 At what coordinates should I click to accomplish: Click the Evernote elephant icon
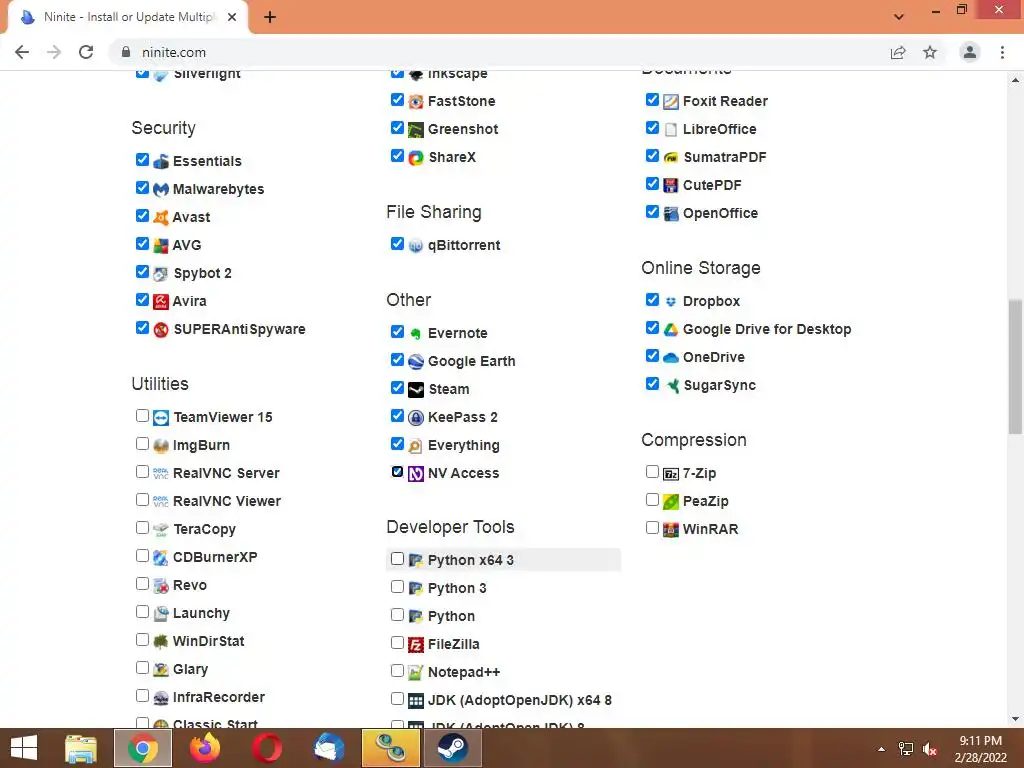tap(416, 334)
